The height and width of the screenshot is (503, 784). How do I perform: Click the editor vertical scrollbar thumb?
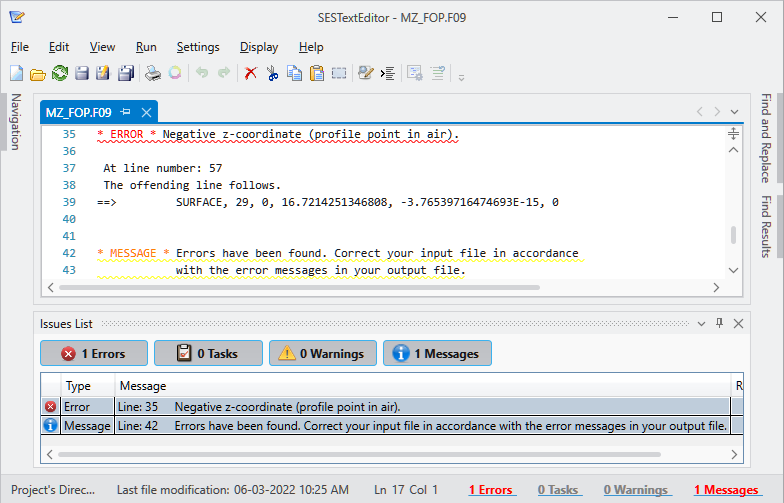[x=733, y=235]
